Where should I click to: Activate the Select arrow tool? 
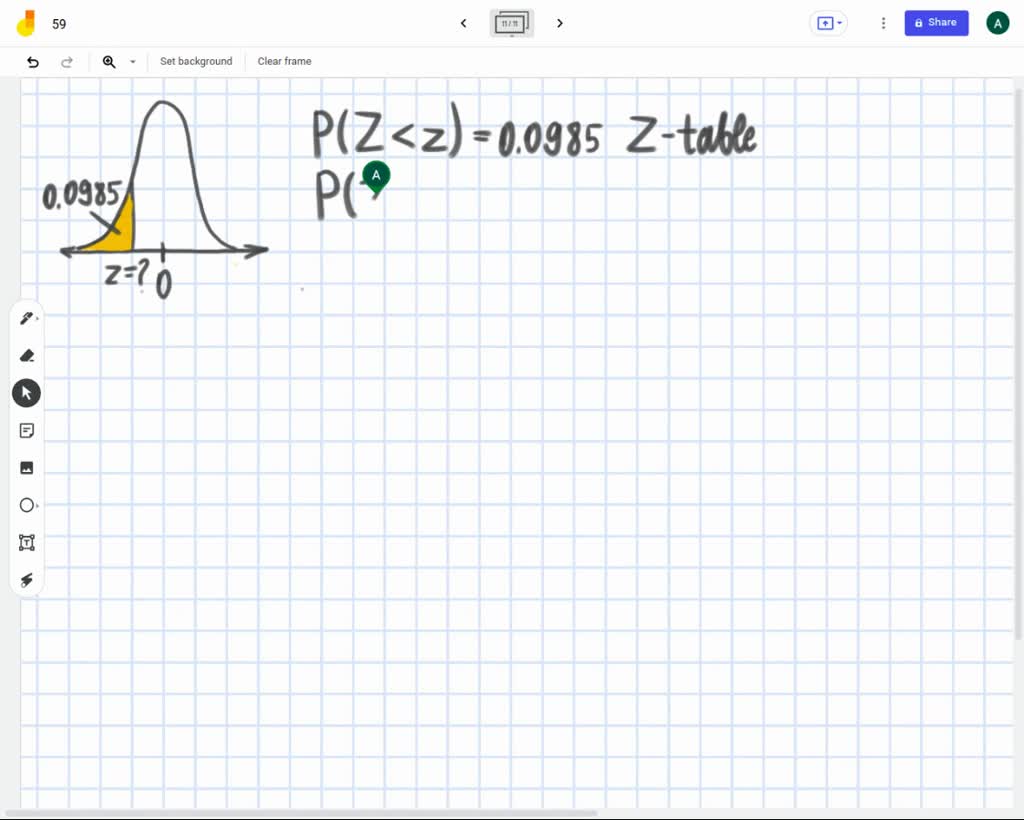point(26,392)
